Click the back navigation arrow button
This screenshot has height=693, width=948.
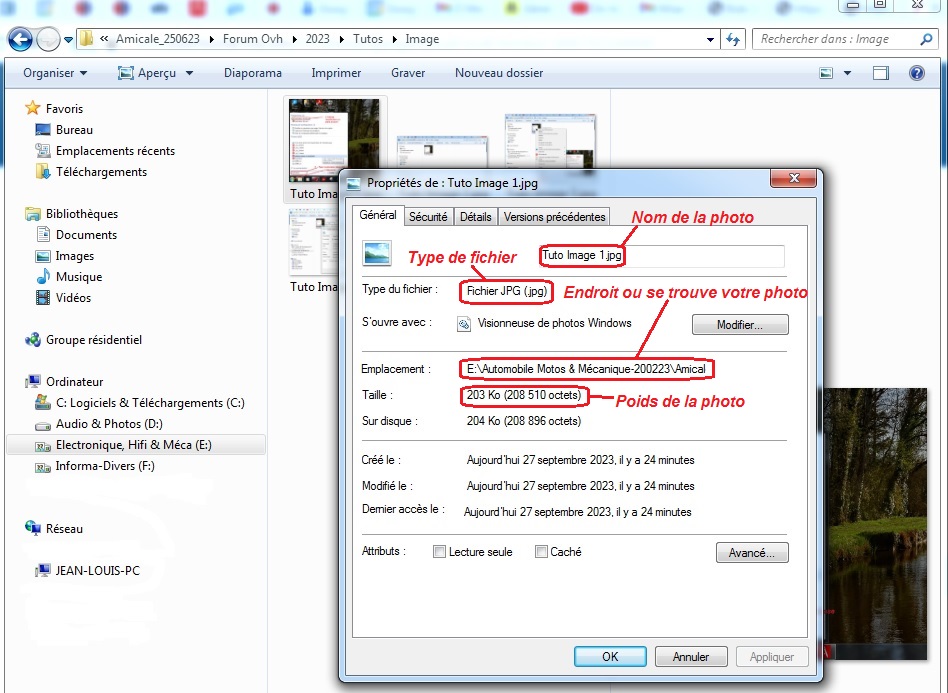20,40
